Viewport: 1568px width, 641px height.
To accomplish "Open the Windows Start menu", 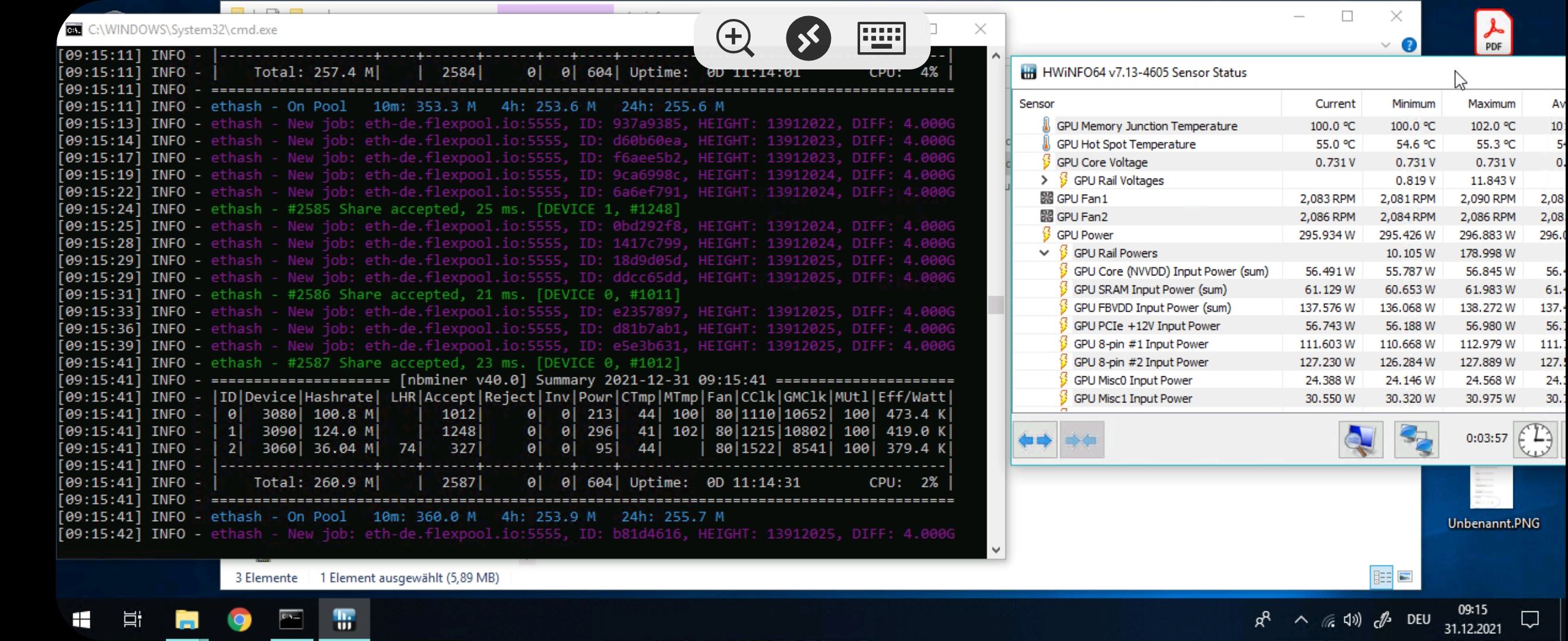I will (x=81, y=620).
